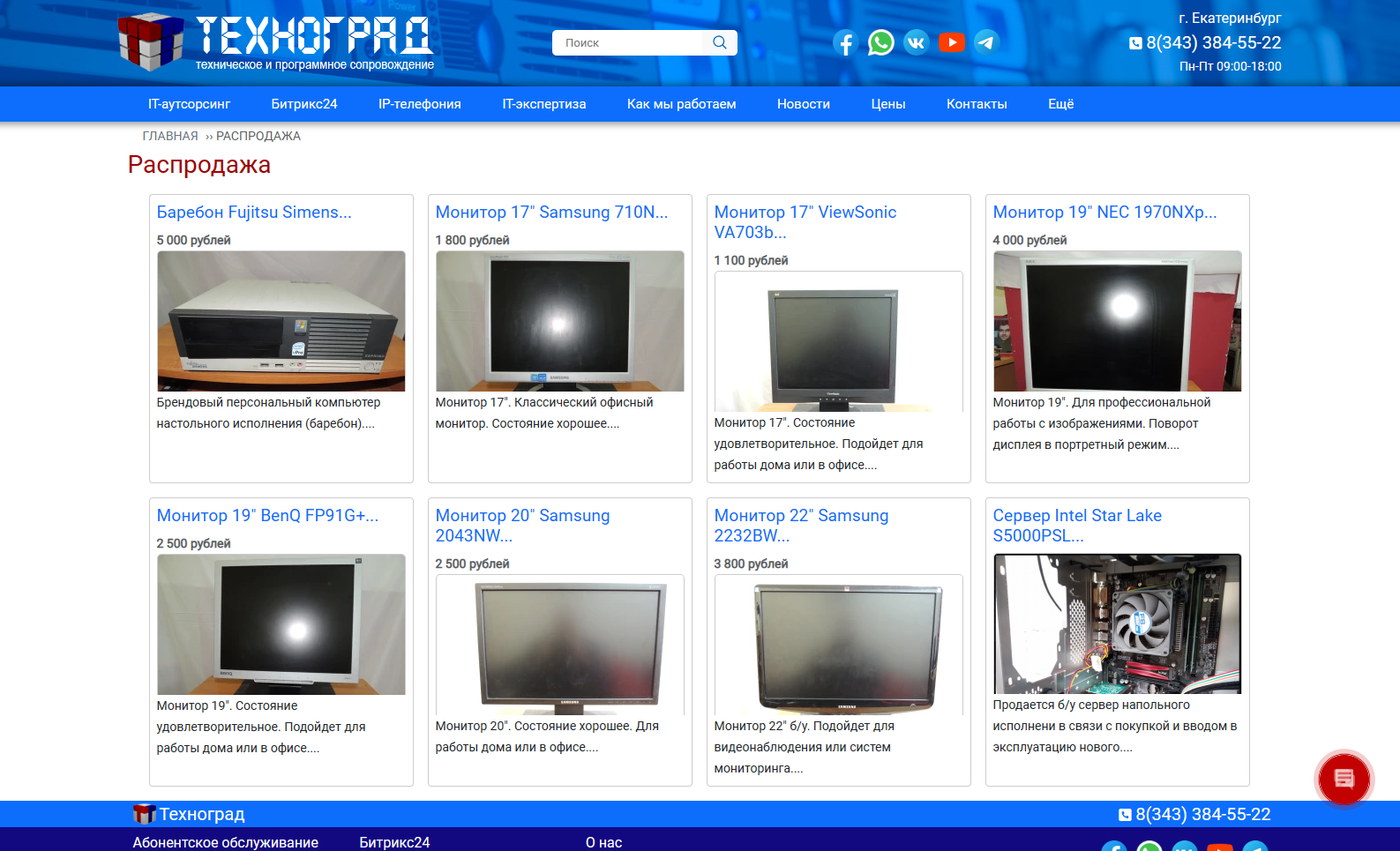Screen dimensions: 1400x851
Task: Click the NEC 1970NXp monitor photo
Action: point(1118,321)
